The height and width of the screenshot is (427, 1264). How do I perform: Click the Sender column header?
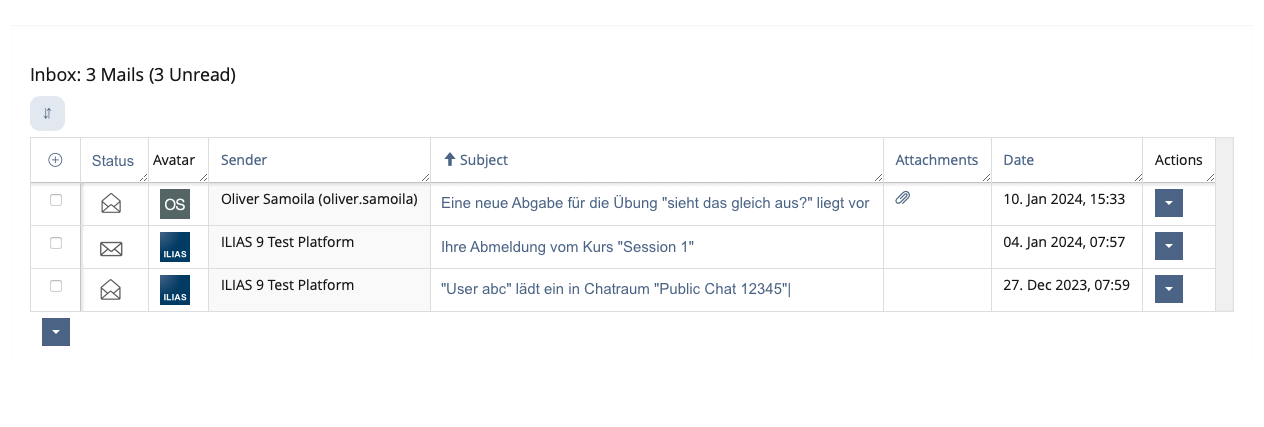244,160
